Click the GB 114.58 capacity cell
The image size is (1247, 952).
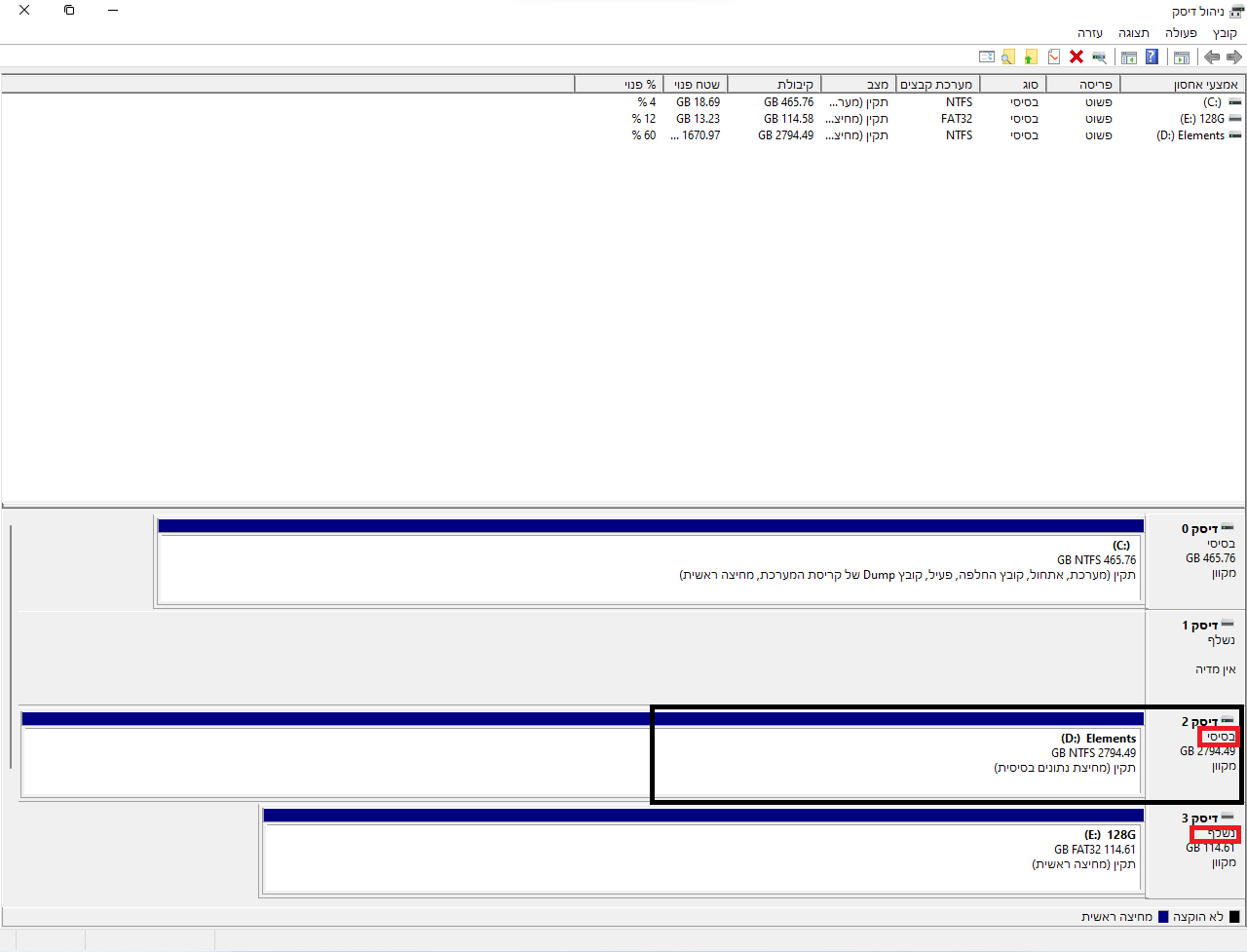[x=788, y=119]
